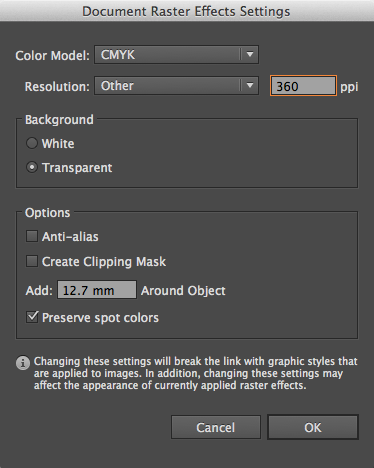Click the arrow button of Resolution dropdown
374x468 pixels.
point(250,86)
